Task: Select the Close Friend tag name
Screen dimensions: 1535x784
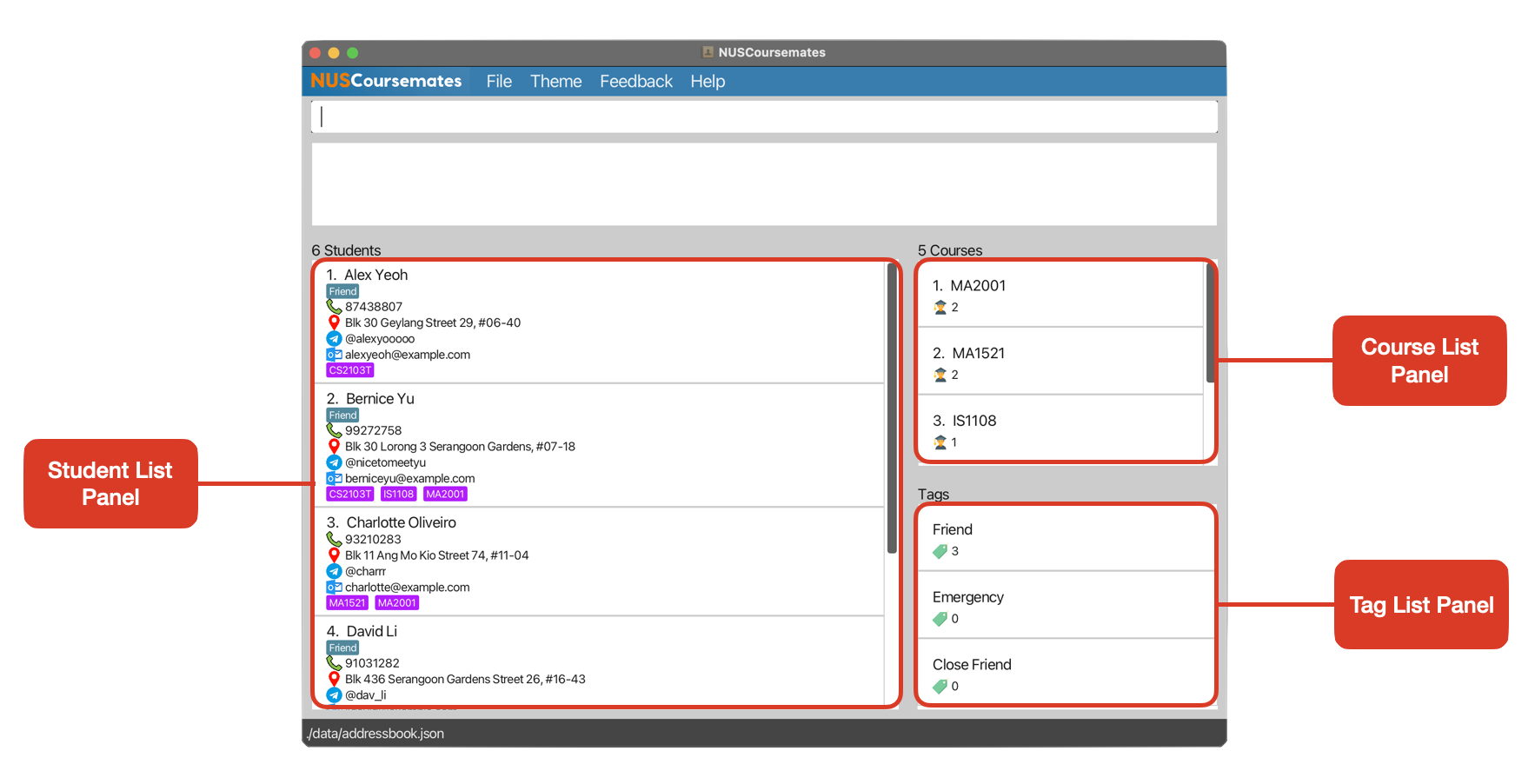Action: point(972,665)
